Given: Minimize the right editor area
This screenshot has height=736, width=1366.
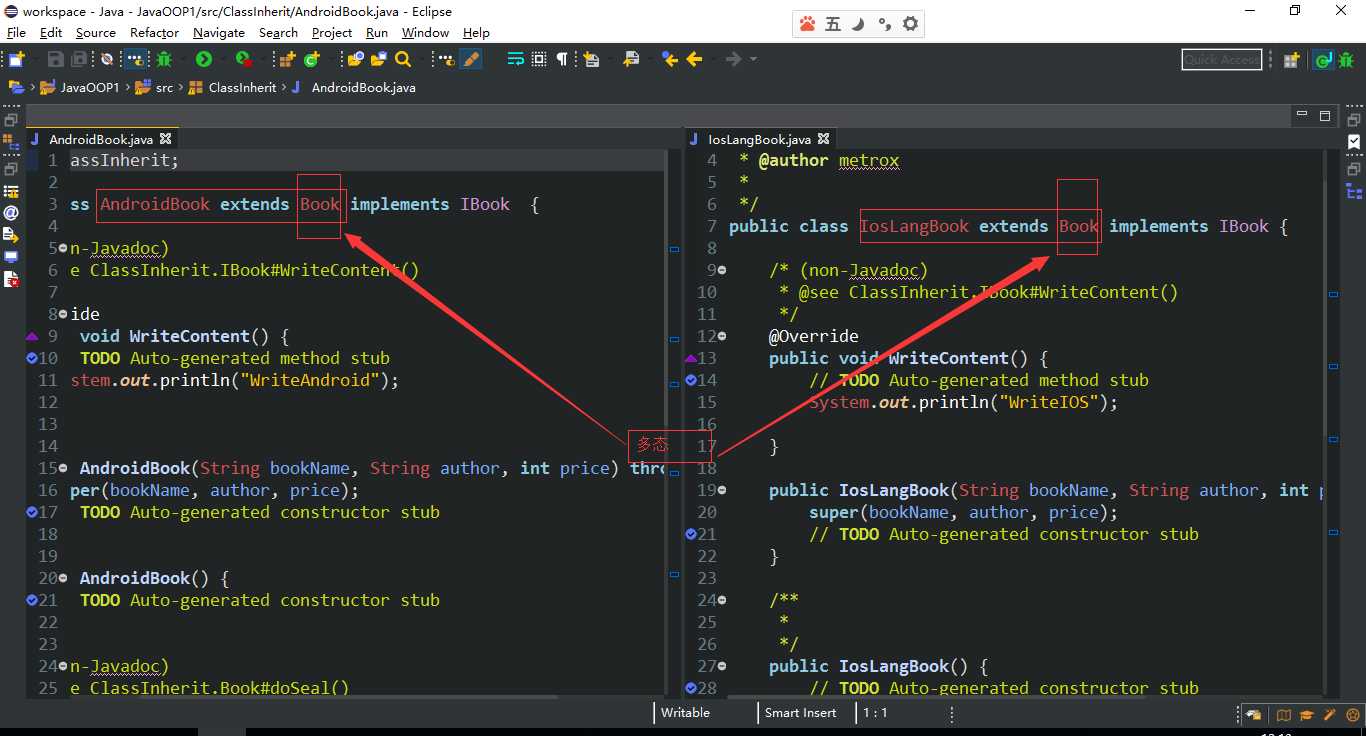Looking at the screenshot, I should click(1301, 114).
